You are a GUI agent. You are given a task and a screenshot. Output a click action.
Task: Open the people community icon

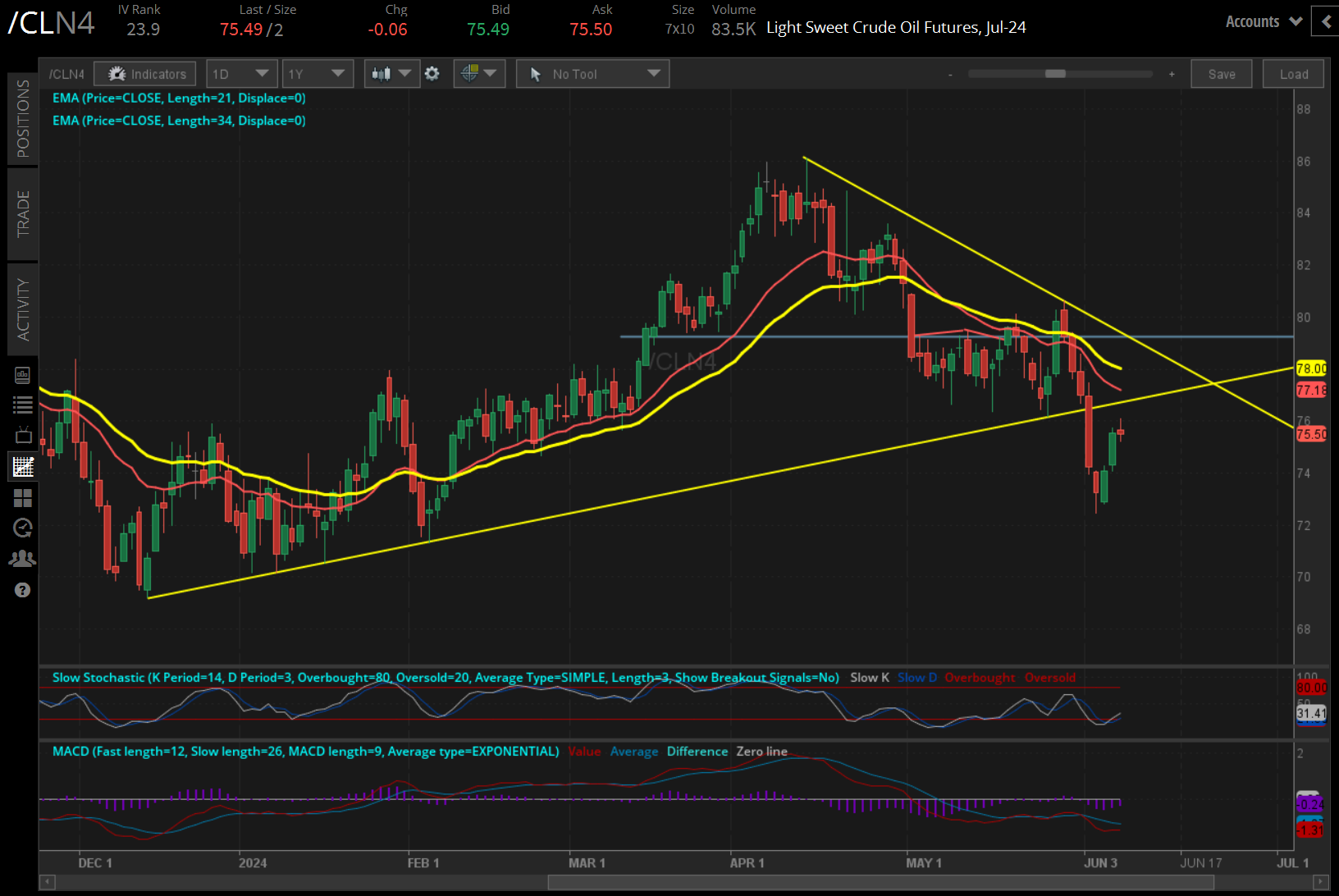click(22, 559)
